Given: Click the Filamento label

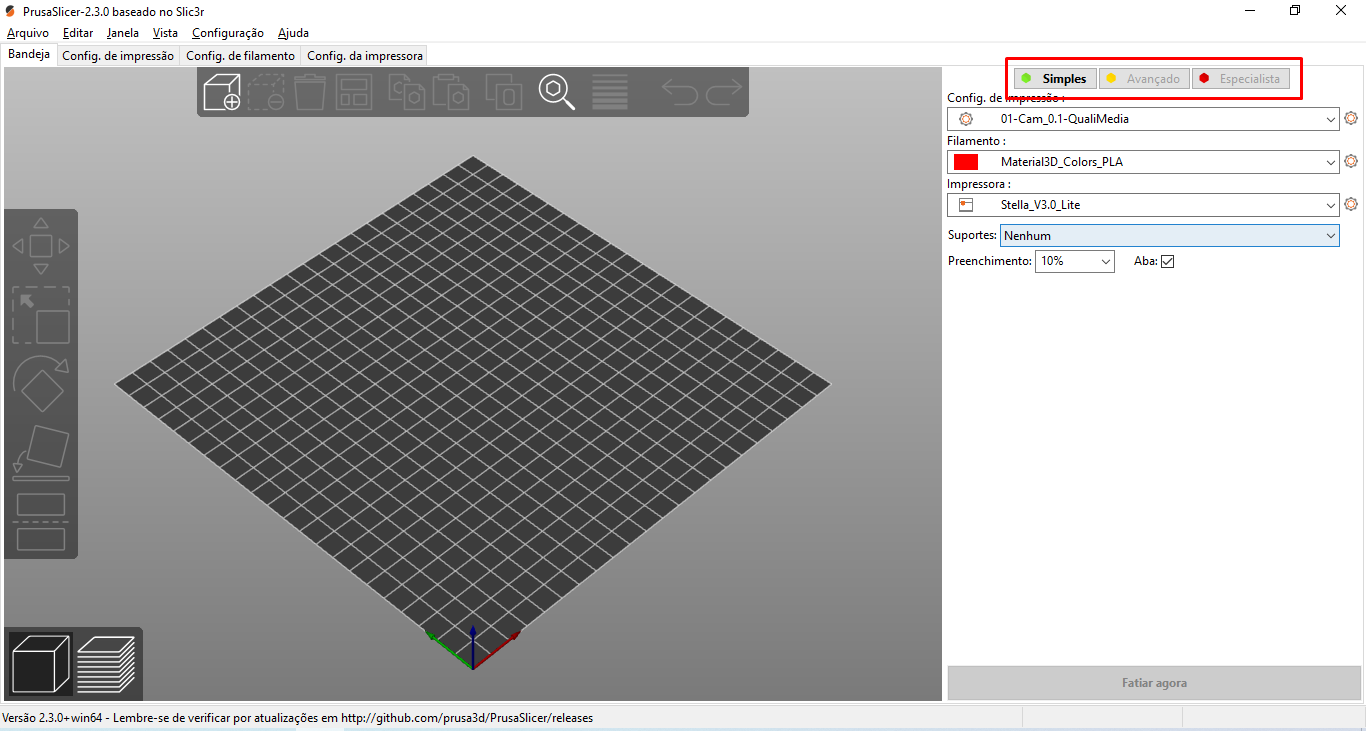Looking at the screenshot, I should coord(976,141).
